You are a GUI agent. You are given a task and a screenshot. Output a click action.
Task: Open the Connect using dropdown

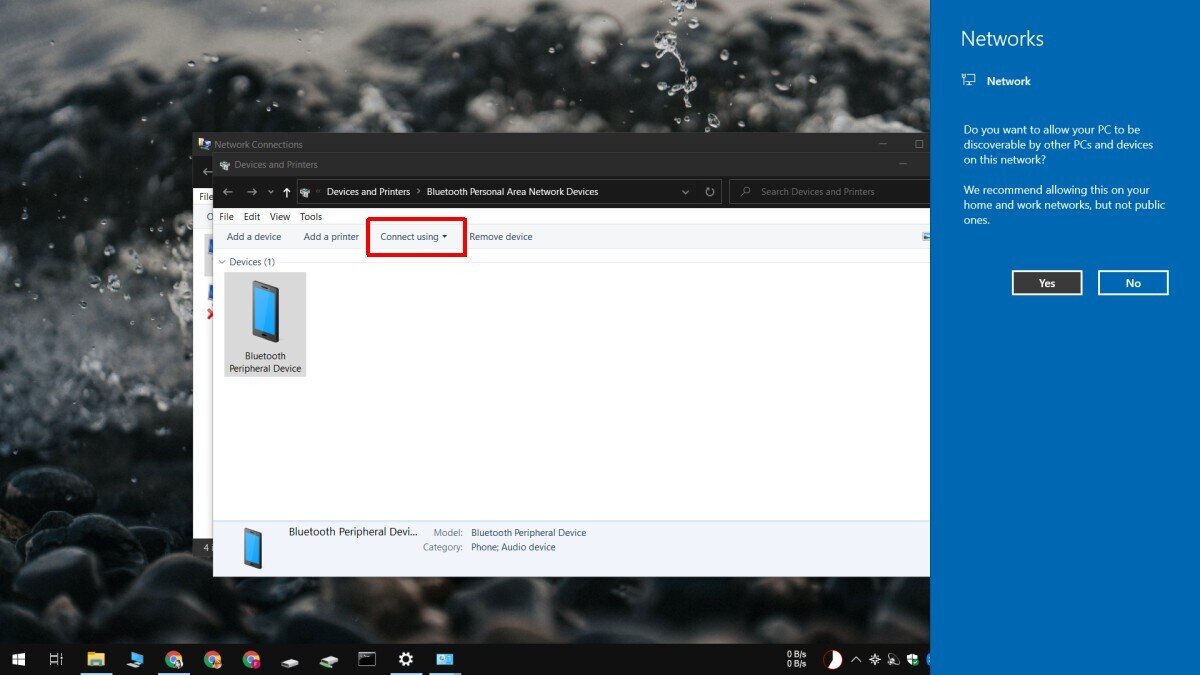coord(414,236)
